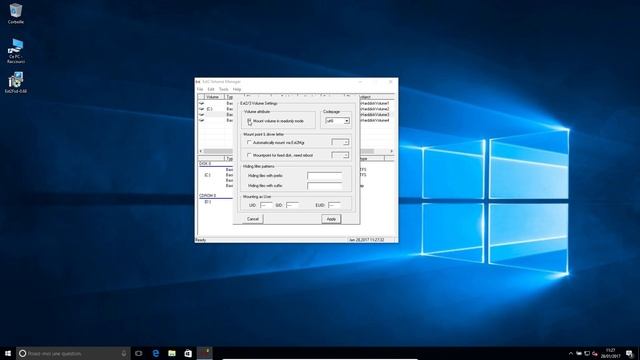Enable Automatically mount via Ext2Mgr checkbox
Image resolution: width=640 pixels, height=360 pixels.
pyautogui.click(x=249, y=142)
